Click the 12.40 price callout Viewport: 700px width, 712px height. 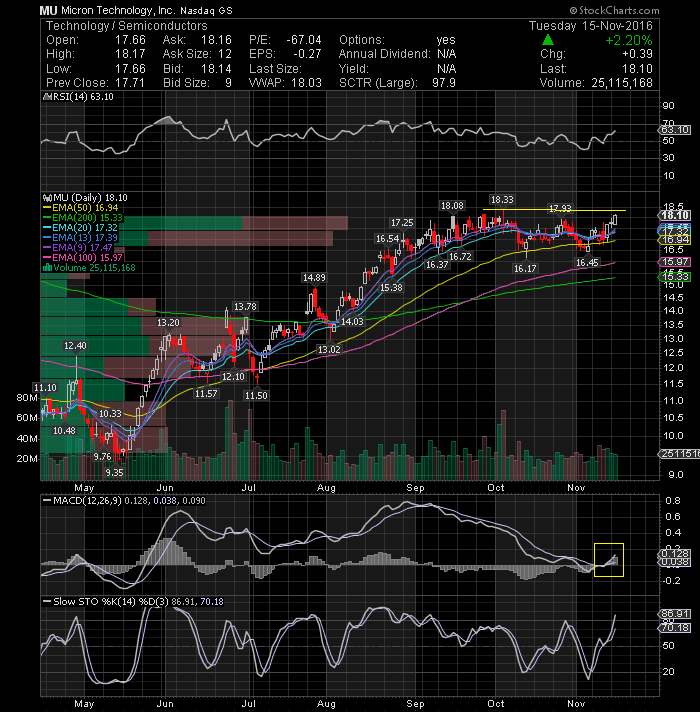pyautogui.click(x=75, y=346)
